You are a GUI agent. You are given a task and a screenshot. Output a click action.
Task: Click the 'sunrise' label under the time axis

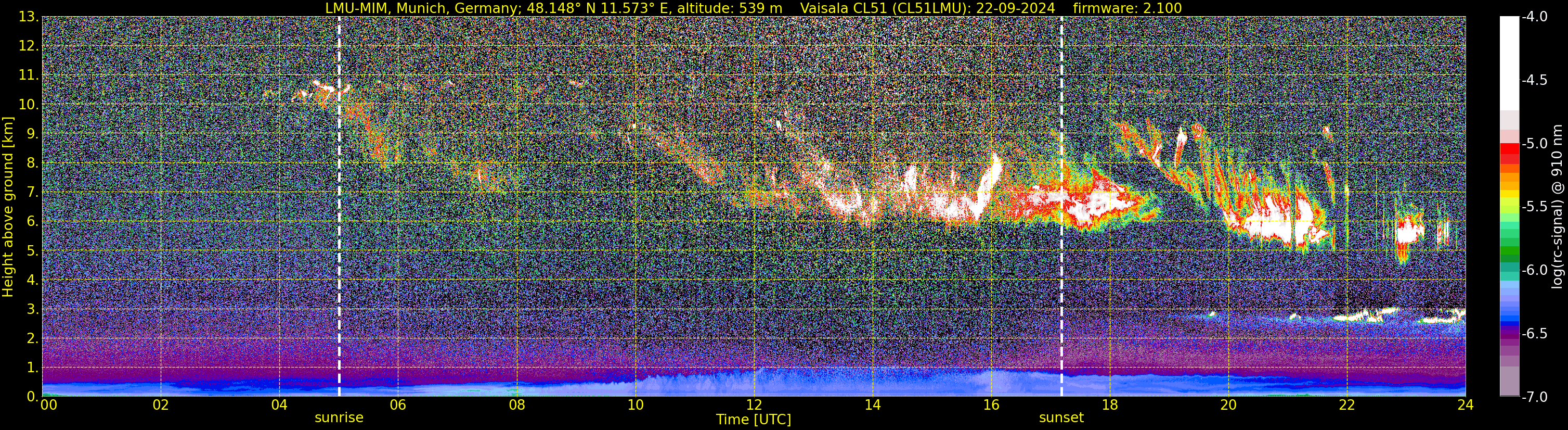coord(339,418)
